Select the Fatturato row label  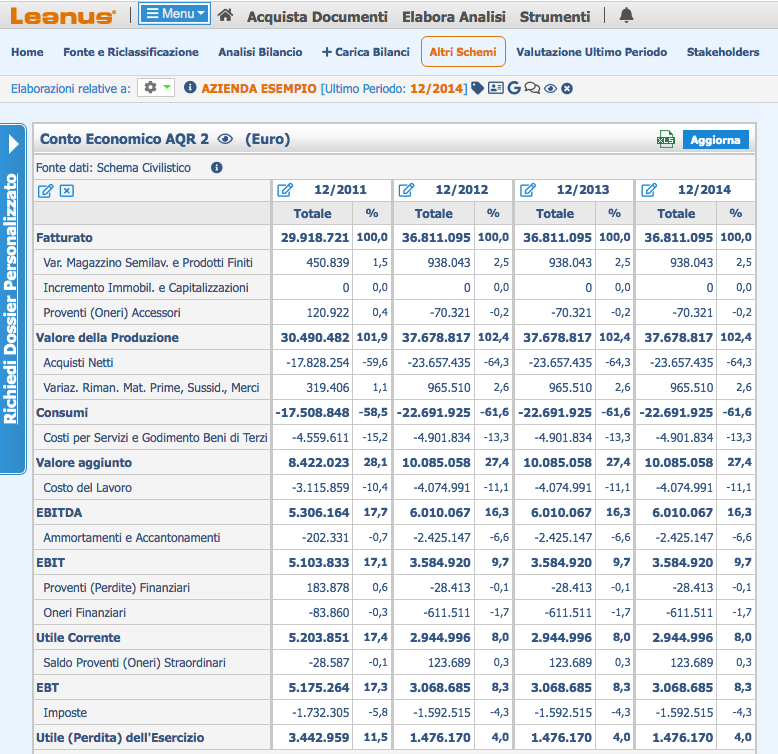point(64,238)
